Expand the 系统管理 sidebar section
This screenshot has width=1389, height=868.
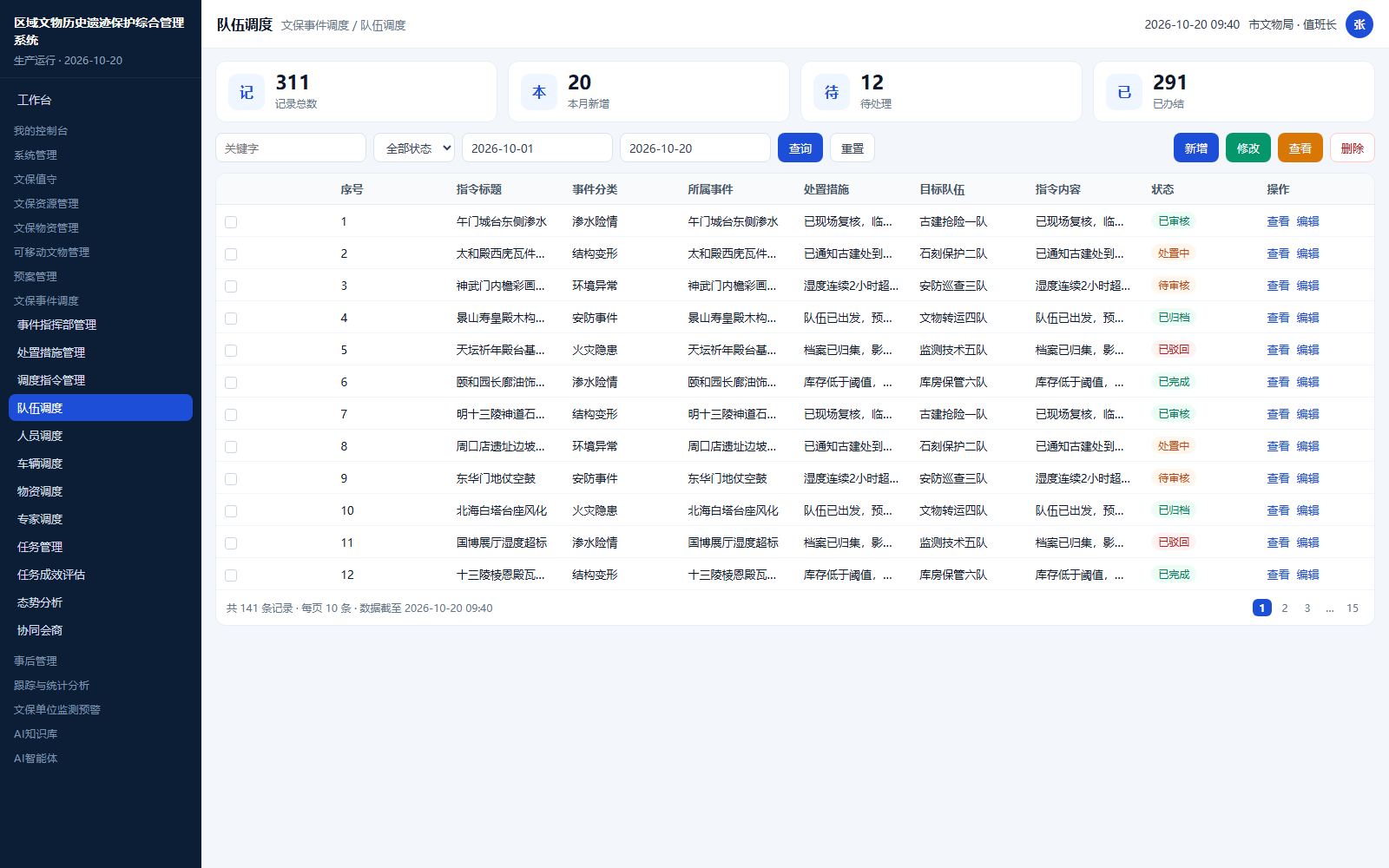[x=36, y=155]
